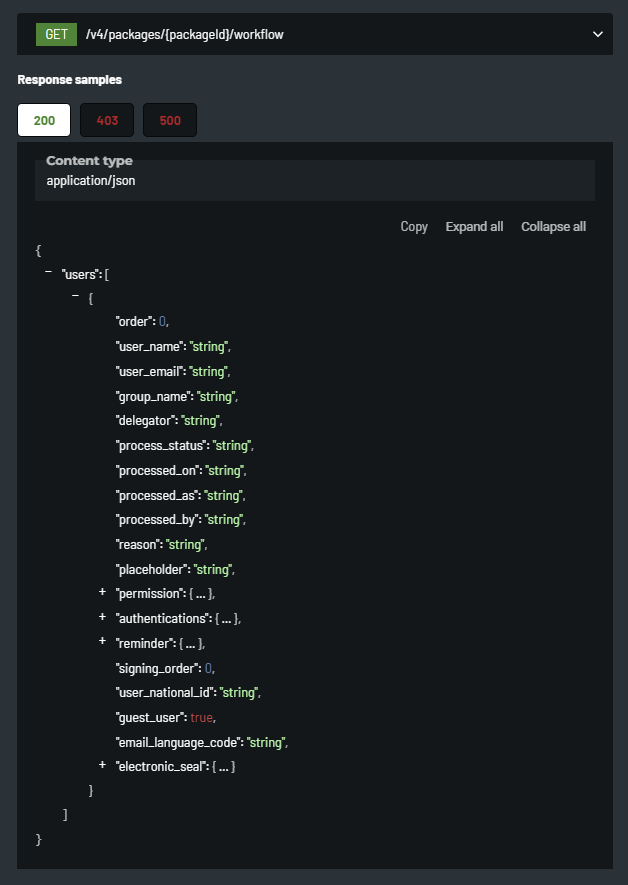Collapse the "users" array node
Viewport: 628px width, 885px height.
[x=48, y=272]
